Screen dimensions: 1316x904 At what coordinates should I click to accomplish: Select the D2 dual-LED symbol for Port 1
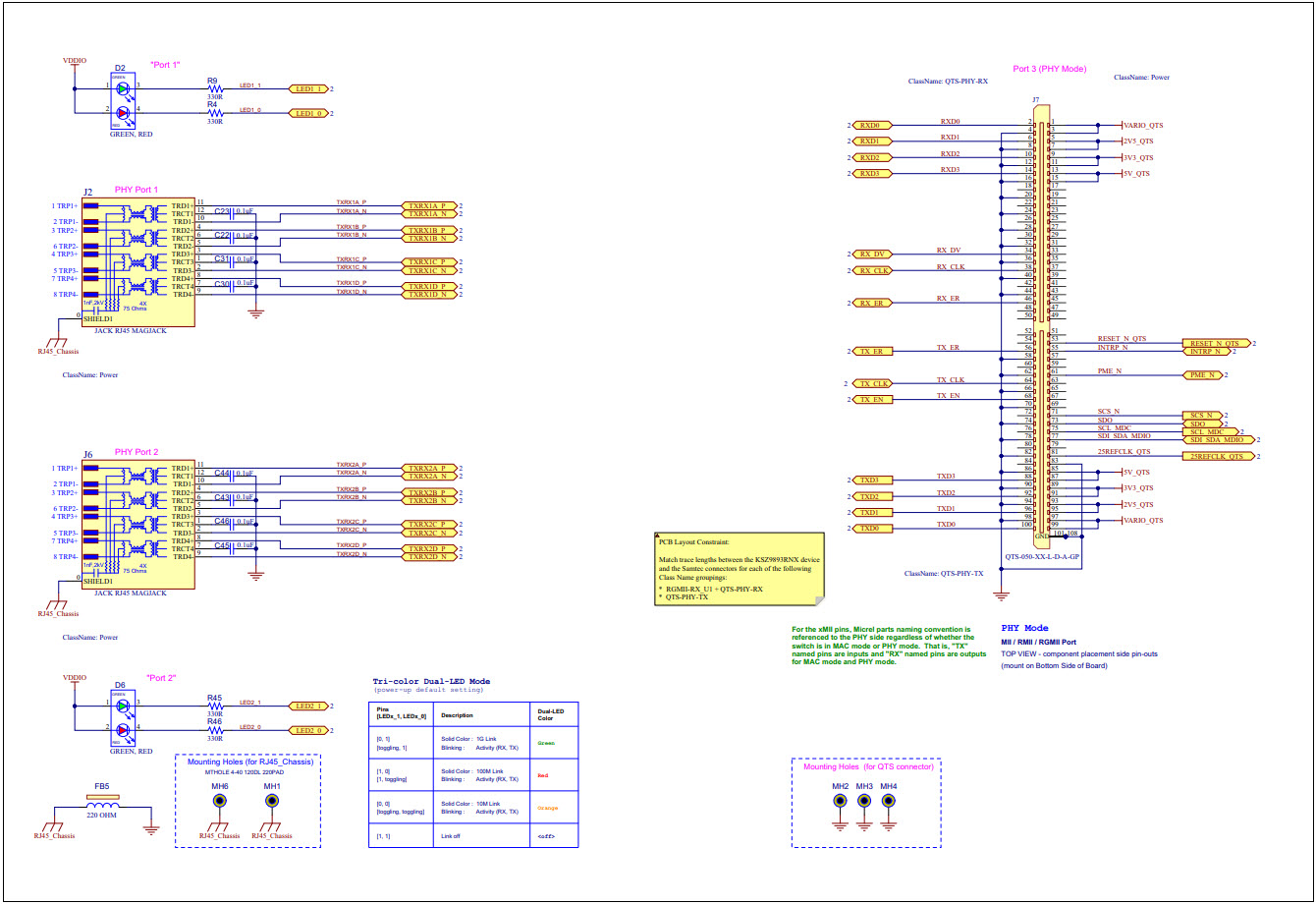(x=122, y=101)
